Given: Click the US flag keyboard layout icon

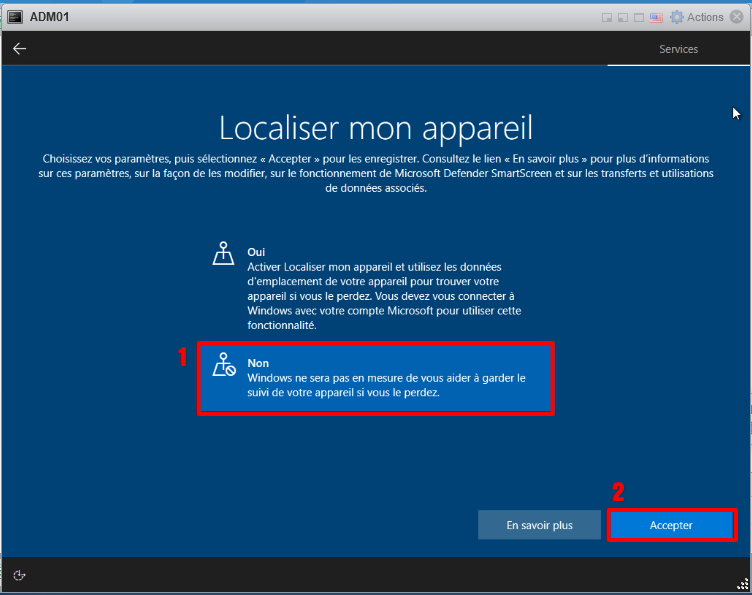Looking at the screenshot, I should click(x=657, y=17).
